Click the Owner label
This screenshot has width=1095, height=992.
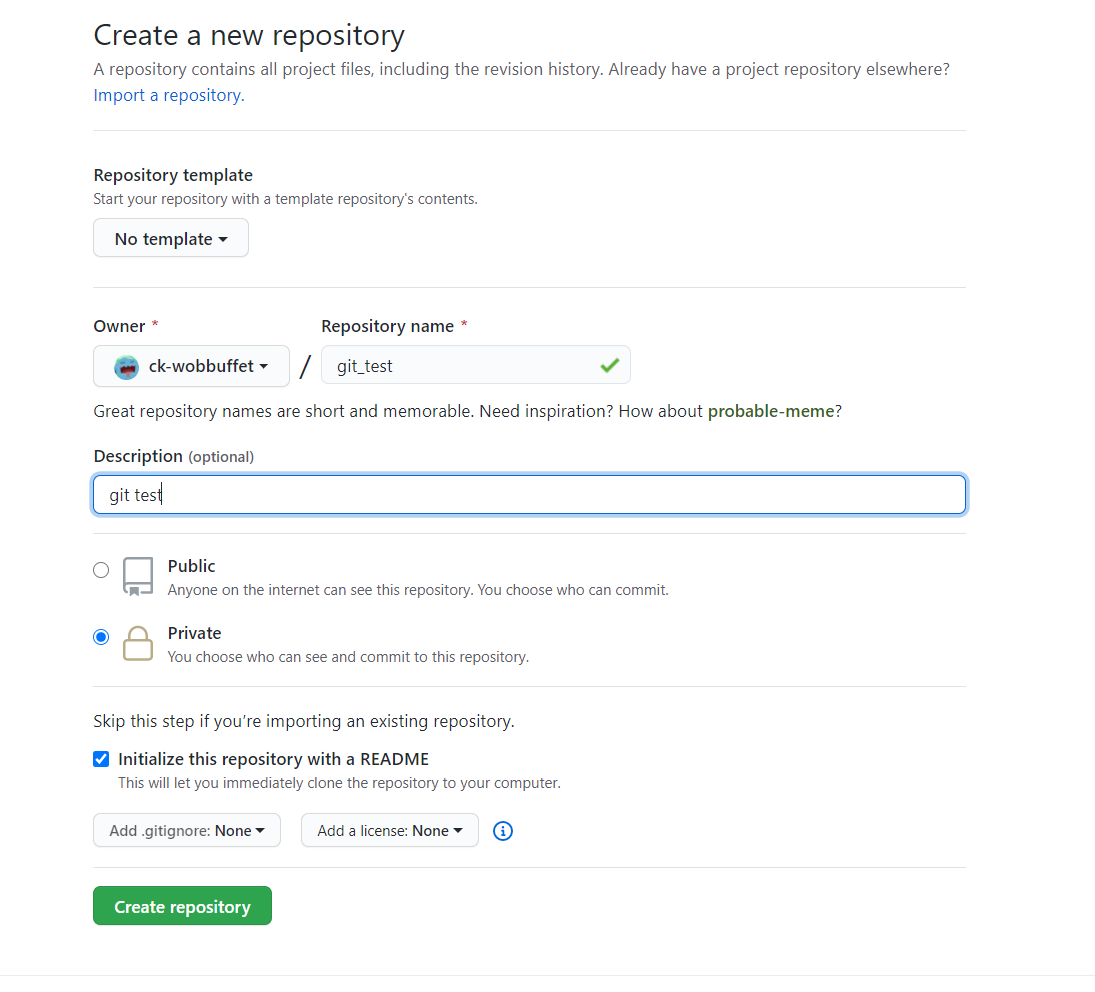[x=119, y=326]
